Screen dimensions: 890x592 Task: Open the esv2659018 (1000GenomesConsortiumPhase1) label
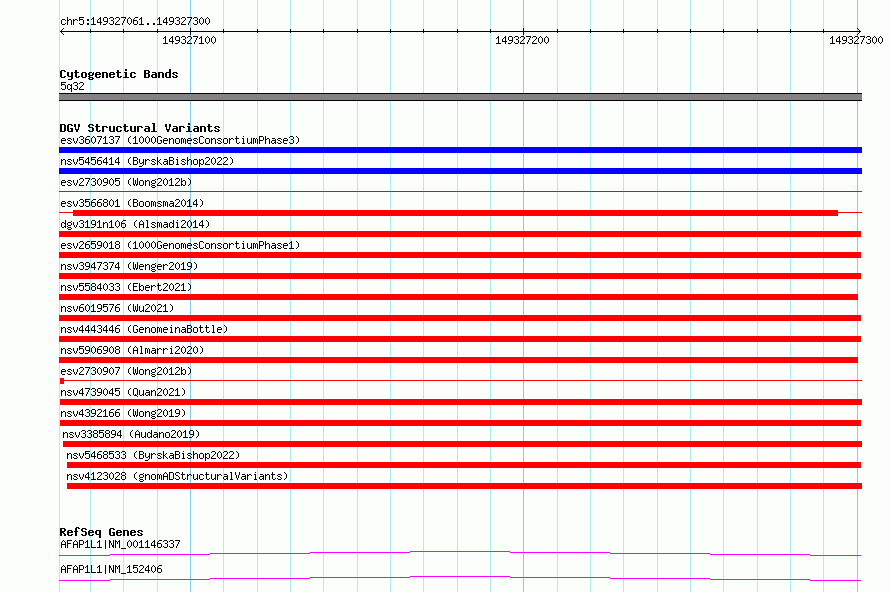[180, 245]
